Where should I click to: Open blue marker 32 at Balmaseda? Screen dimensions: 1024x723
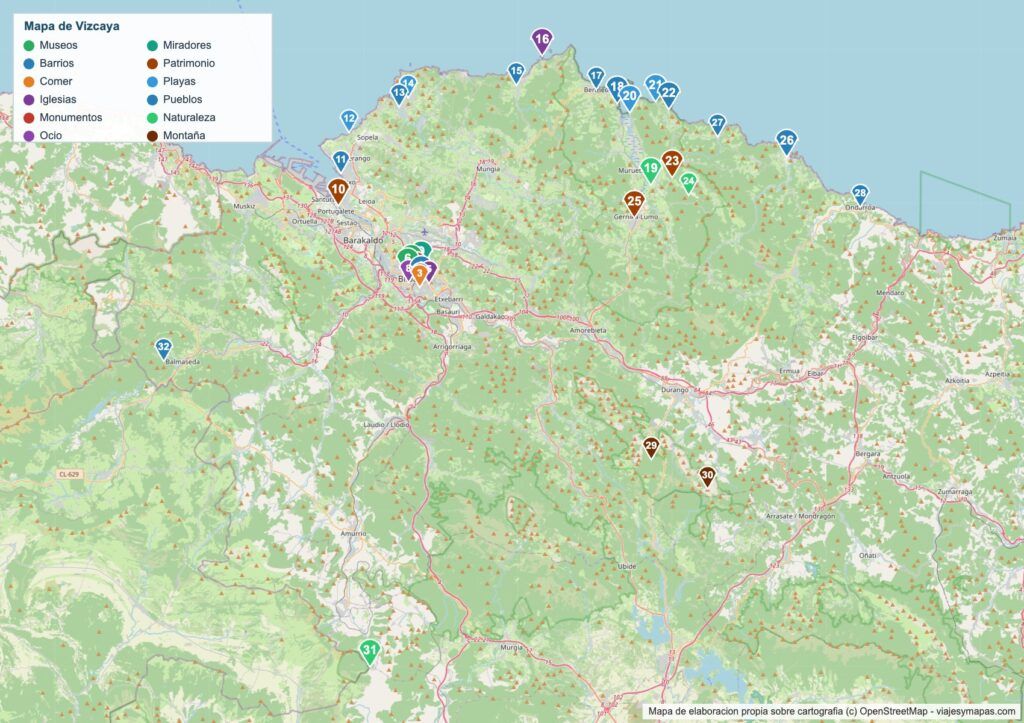163,348
